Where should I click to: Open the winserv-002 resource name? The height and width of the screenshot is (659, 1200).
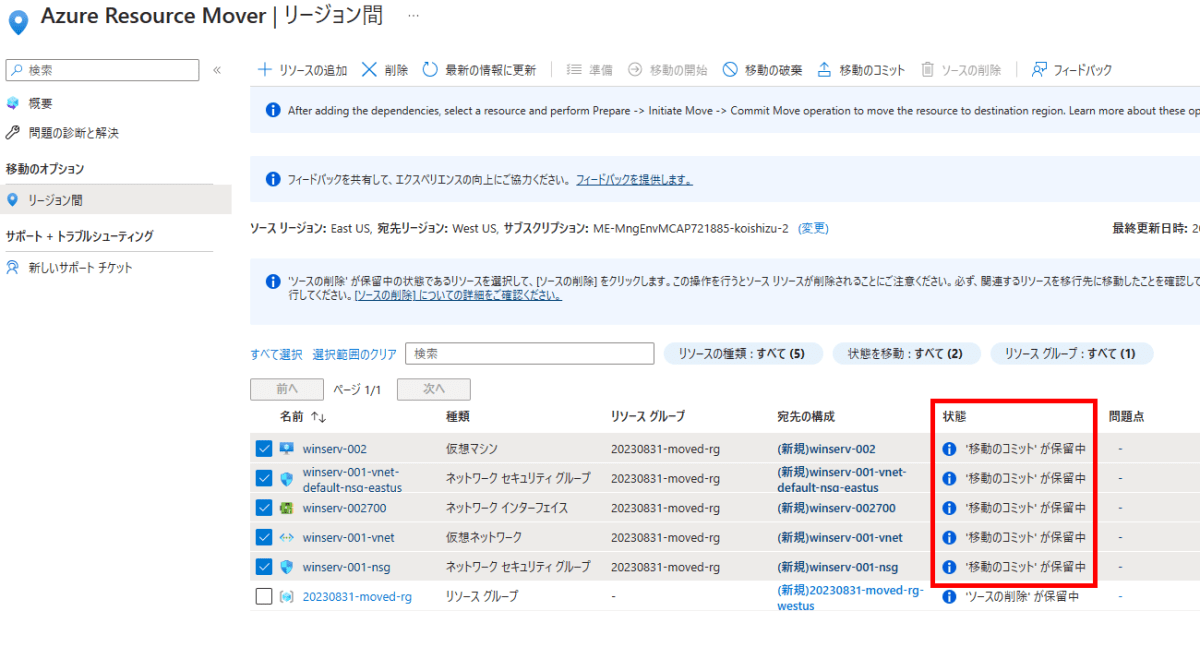(x=335, y=449)
